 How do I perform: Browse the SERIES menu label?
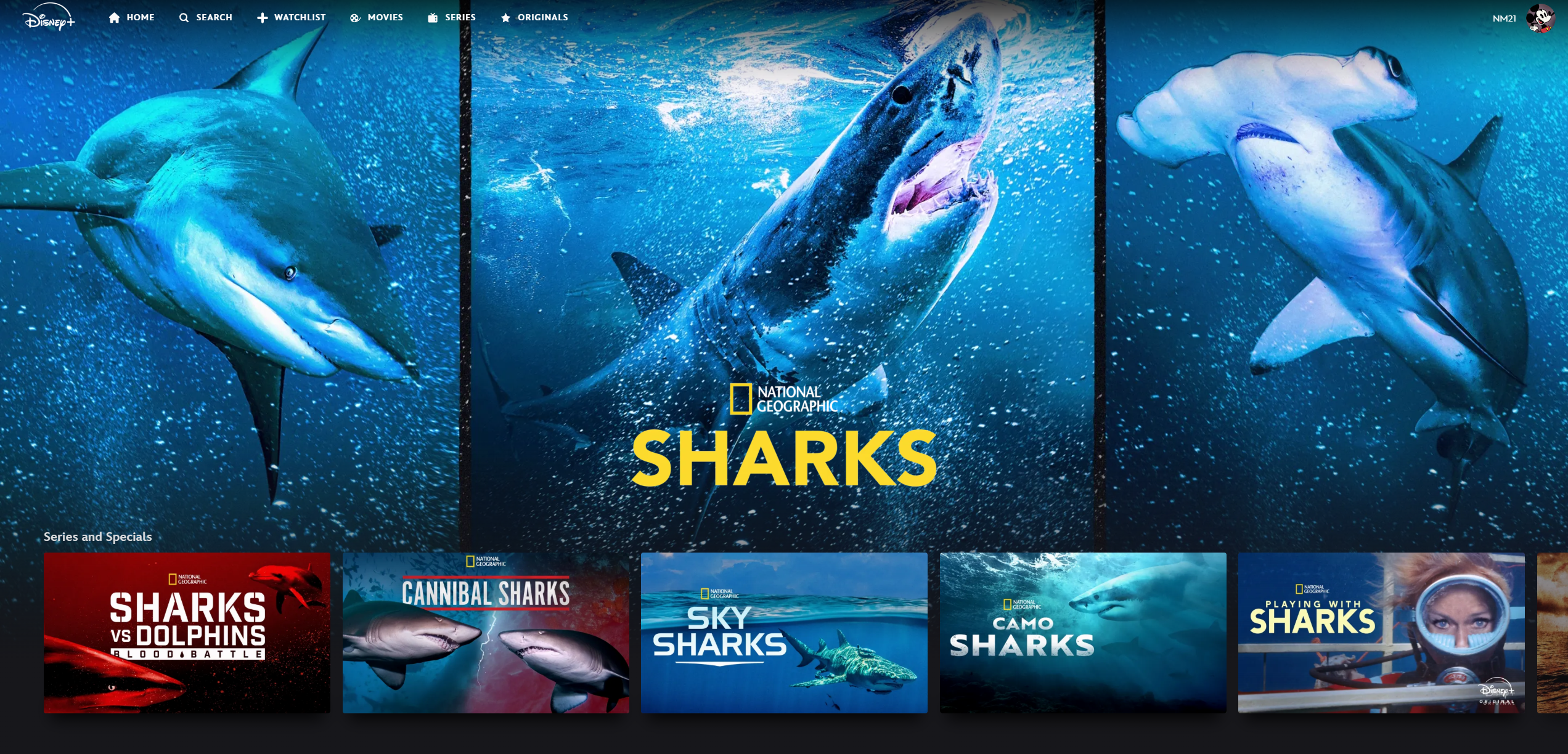point(460,17)
